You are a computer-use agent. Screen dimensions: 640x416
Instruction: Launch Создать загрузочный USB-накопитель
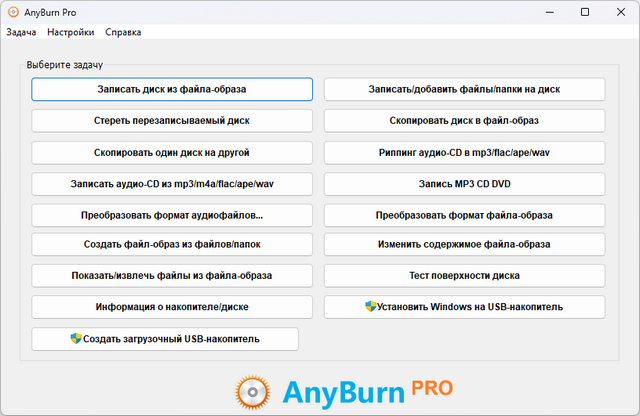165,339
